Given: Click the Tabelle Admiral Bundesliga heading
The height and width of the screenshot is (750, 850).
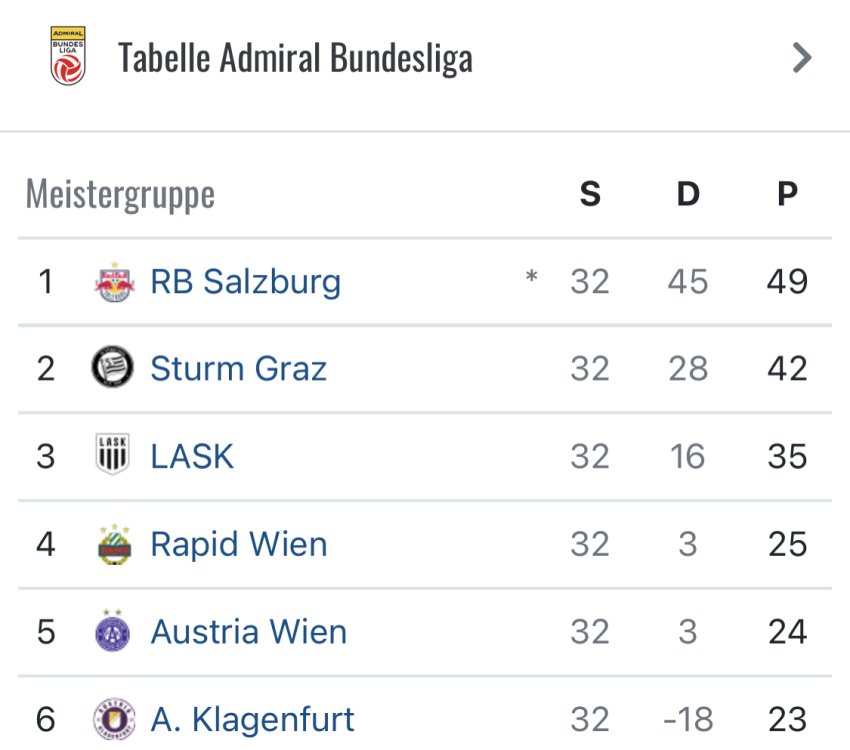Looking at the screenshot, I should (295, 58).
